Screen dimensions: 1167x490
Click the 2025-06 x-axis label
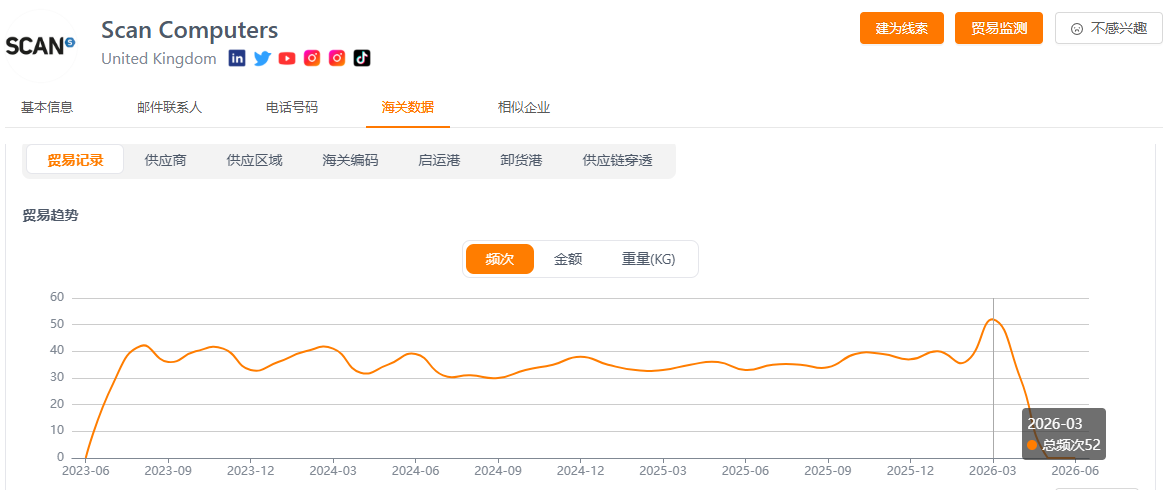pyautogui.click(x=746, y=471)
